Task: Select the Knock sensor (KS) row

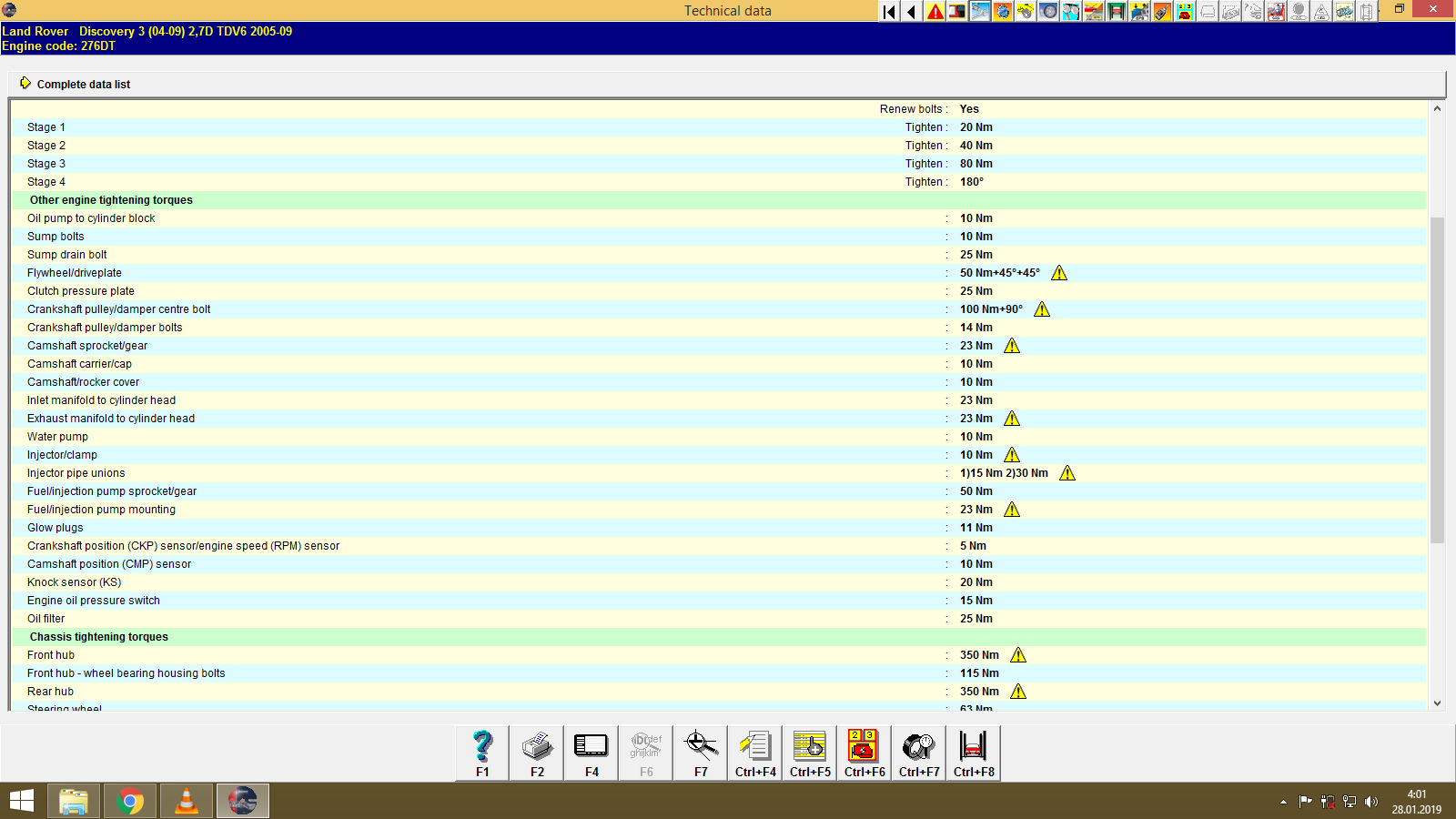Action: 719,582
